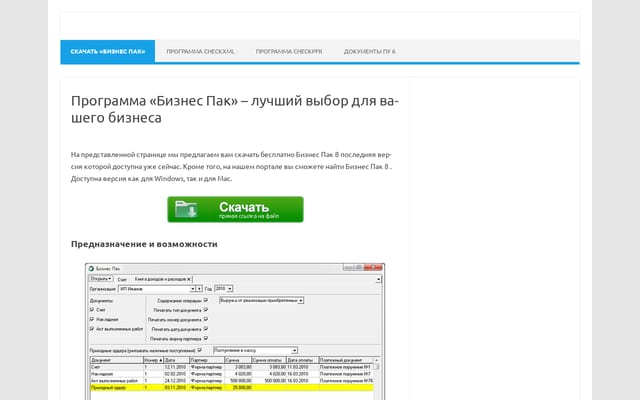The height and width of the screenshot is (400, 640).
Task: Toggle the Акт выполненных работ checkbox
Action: click(92, 329)
